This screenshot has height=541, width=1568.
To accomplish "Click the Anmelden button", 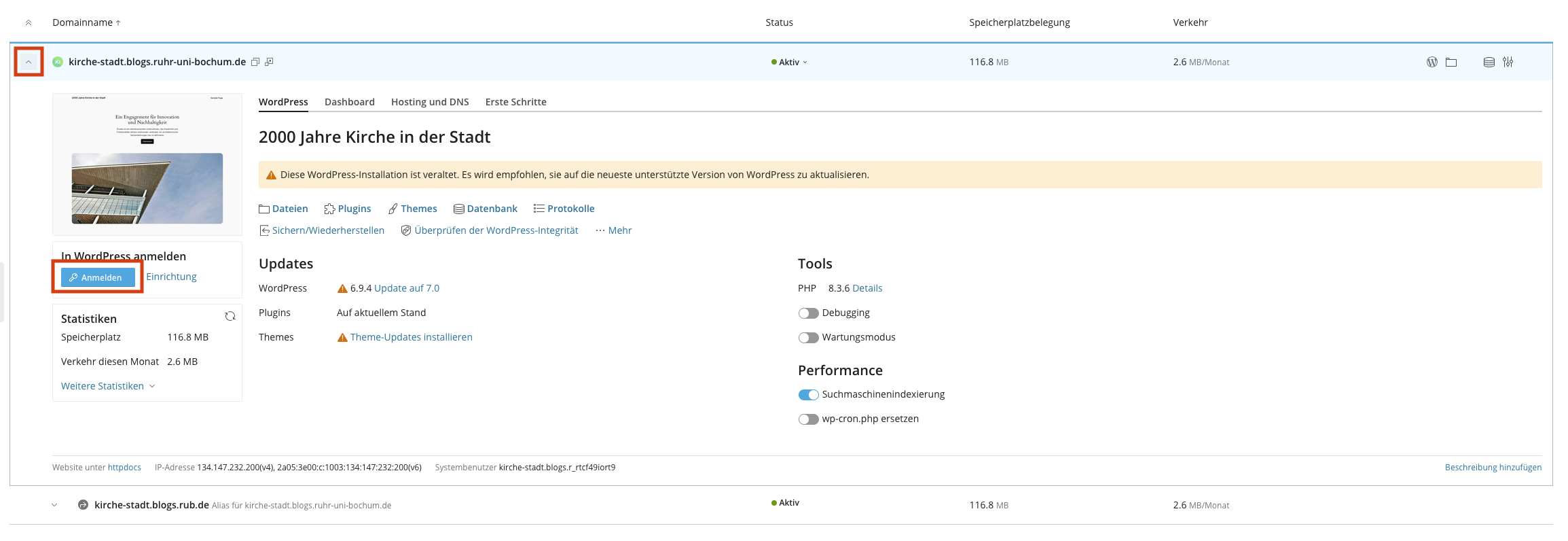I will point(98,277).
